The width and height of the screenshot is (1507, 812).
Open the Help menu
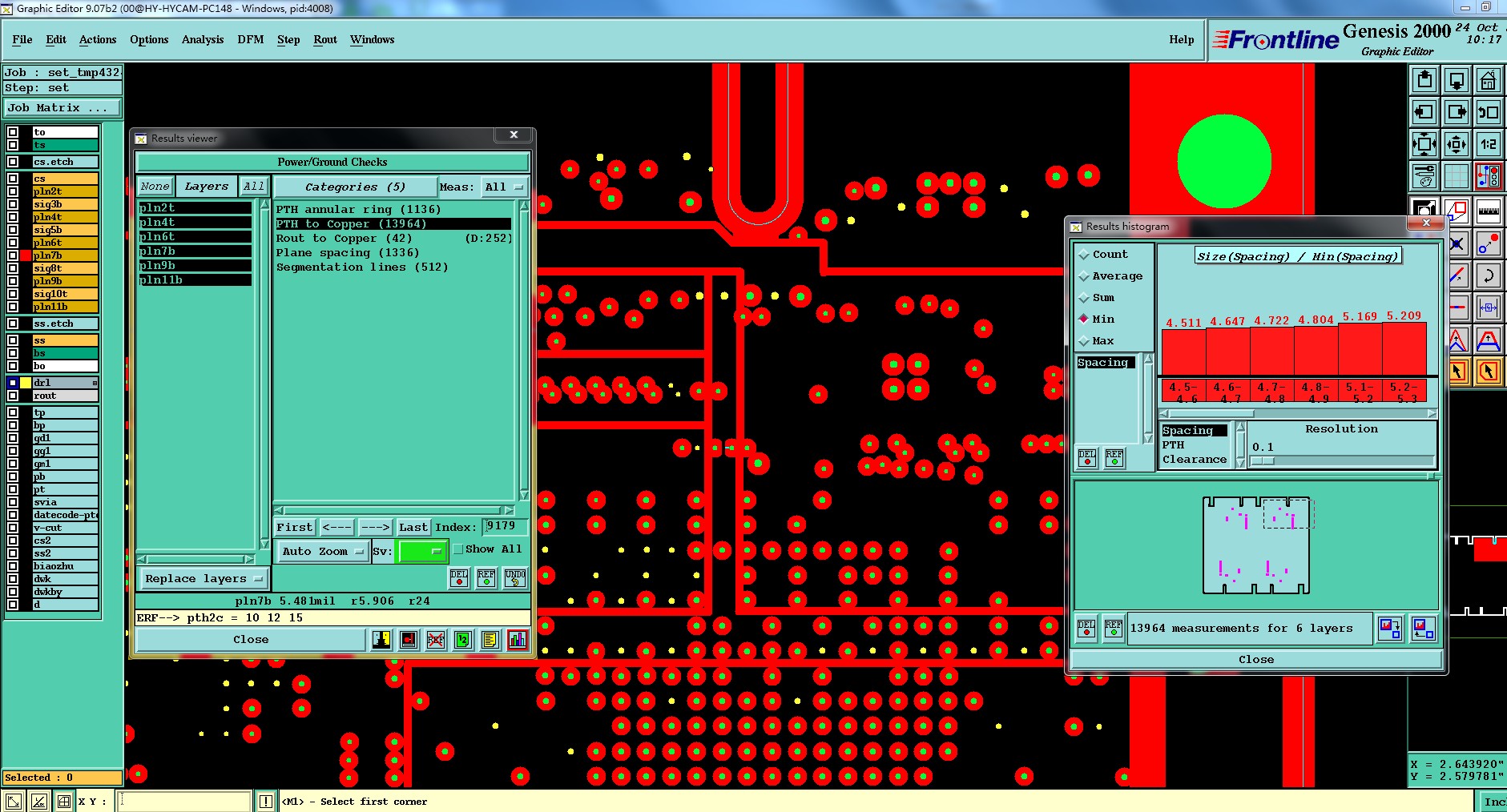pyautogui.click(x=1181, y=39)
